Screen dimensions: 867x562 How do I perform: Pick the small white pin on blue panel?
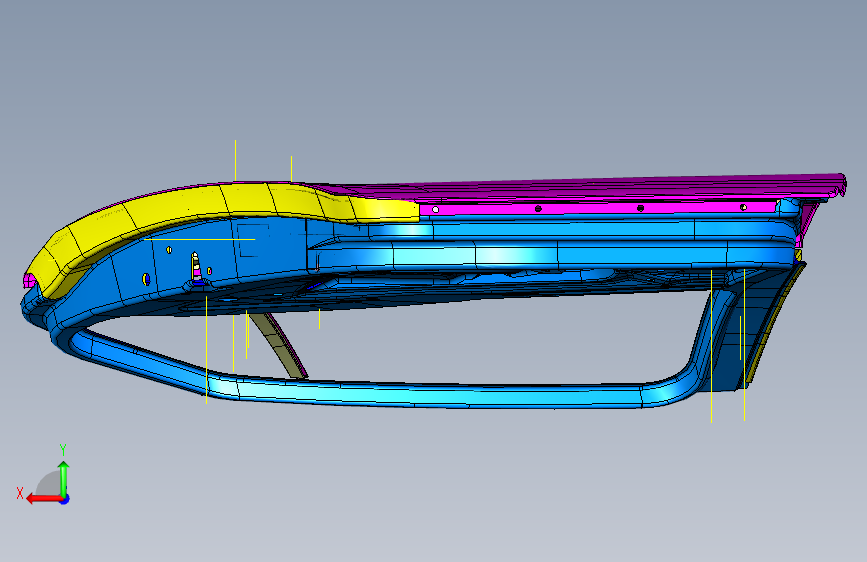tap(196, 267)
